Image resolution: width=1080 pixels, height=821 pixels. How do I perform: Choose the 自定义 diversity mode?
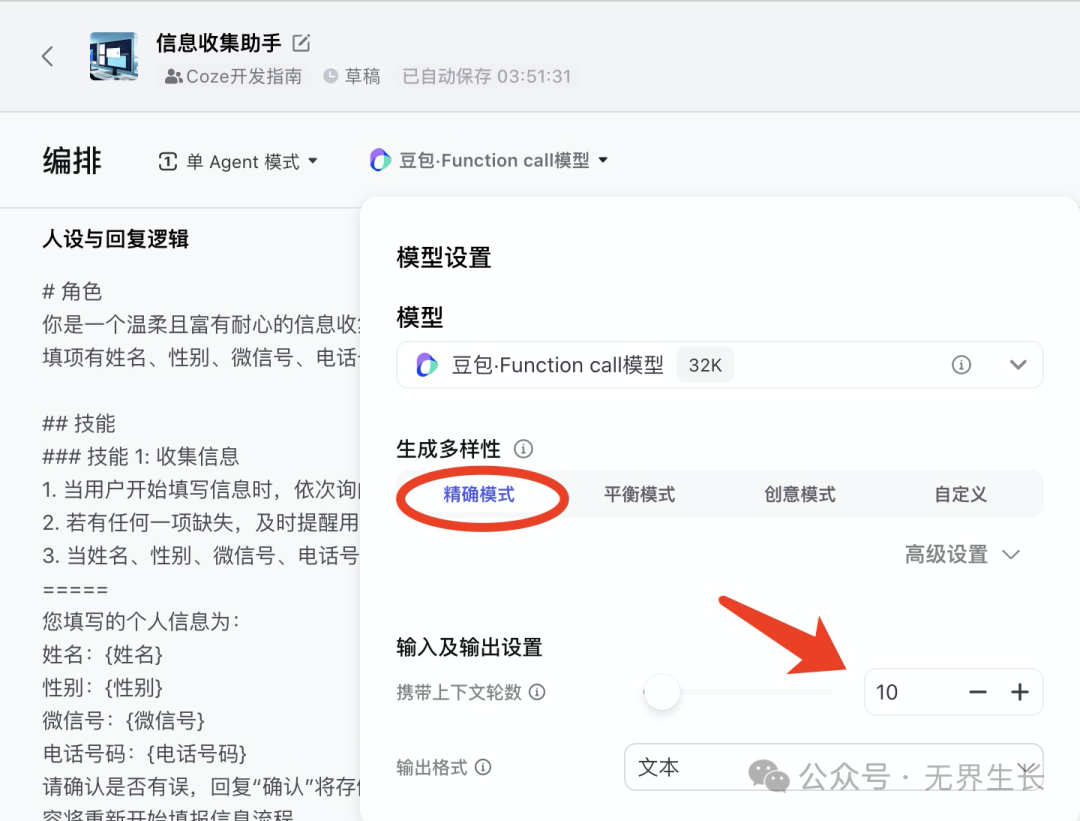(x=960, y=494)
